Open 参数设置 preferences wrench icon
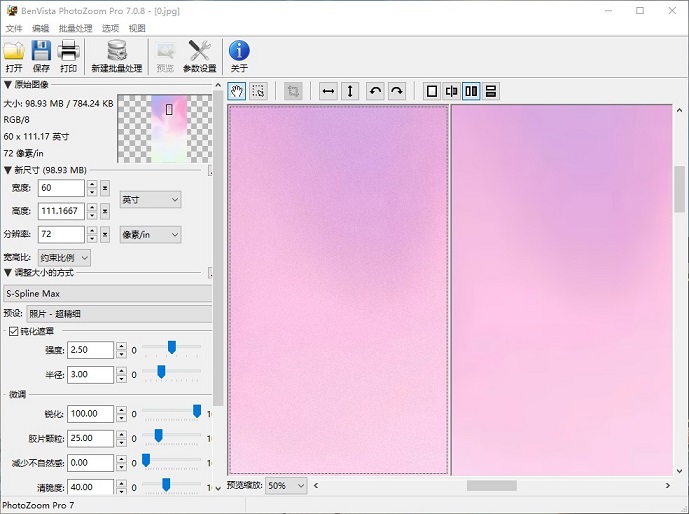 tap(199, 55)
